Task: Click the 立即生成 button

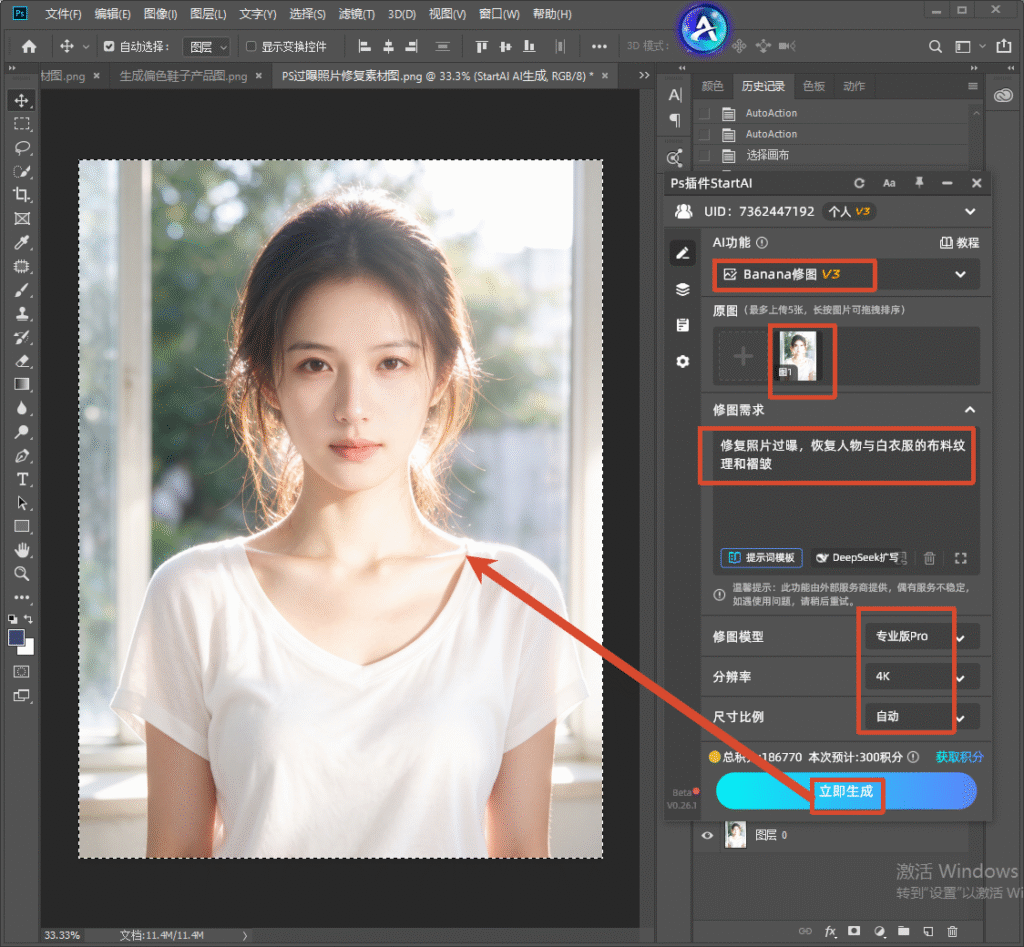Action: tap(846, 792)
